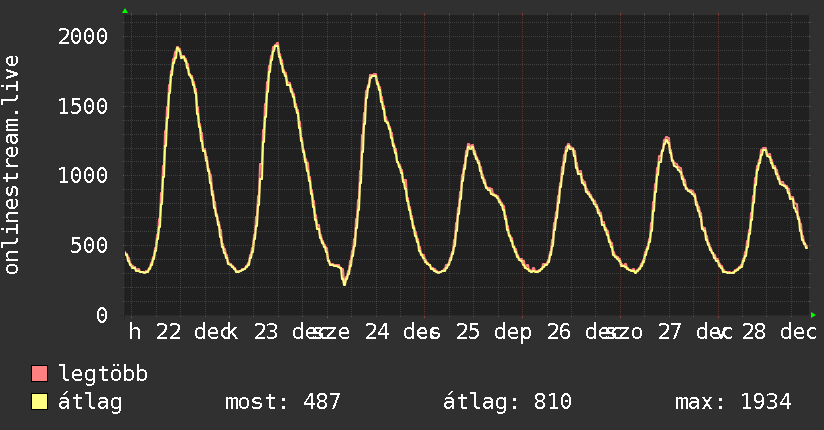The width and height of the screenshot is (824, 430).
Task: Click the 25 dec date label
Action: (x=493, y=332)
